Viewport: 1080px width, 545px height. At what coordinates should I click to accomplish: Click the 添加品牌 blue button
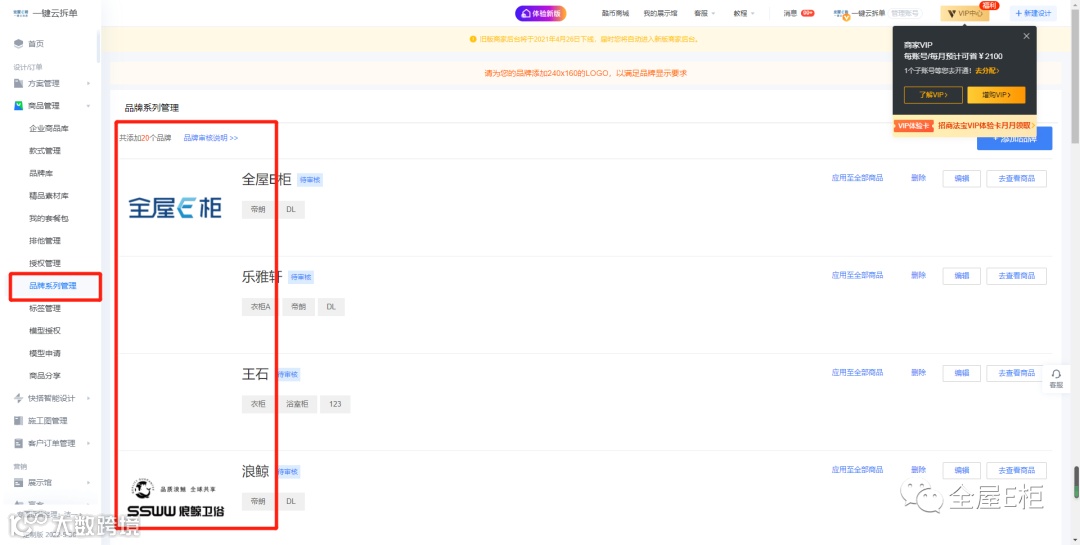[x=1015, y=138]
